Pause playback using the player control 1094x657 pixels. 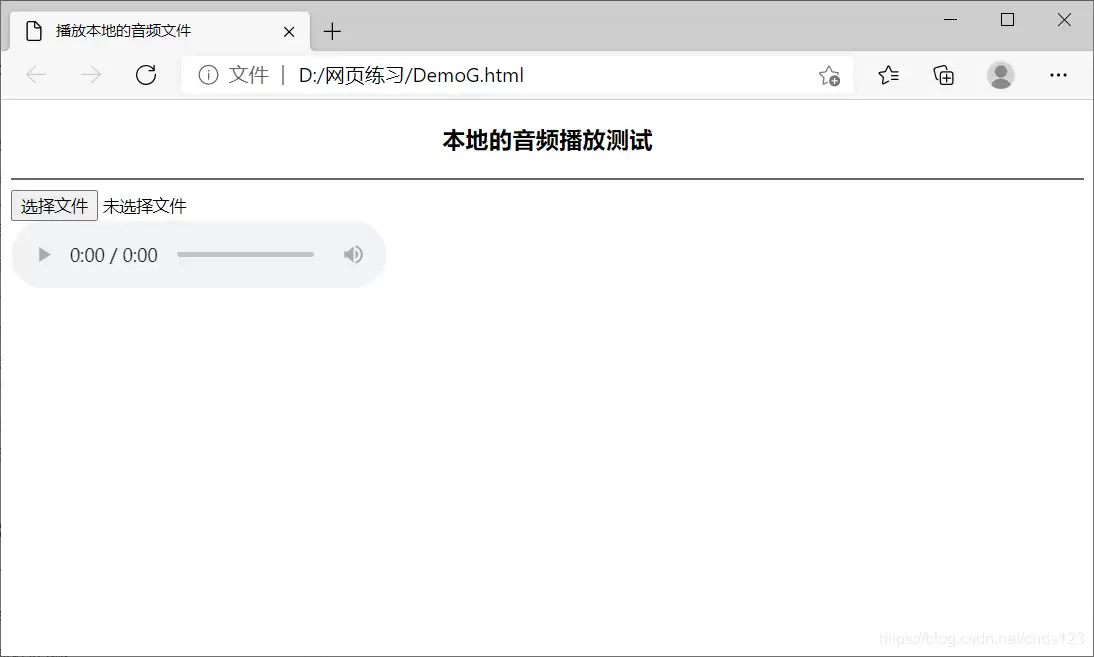43,254
